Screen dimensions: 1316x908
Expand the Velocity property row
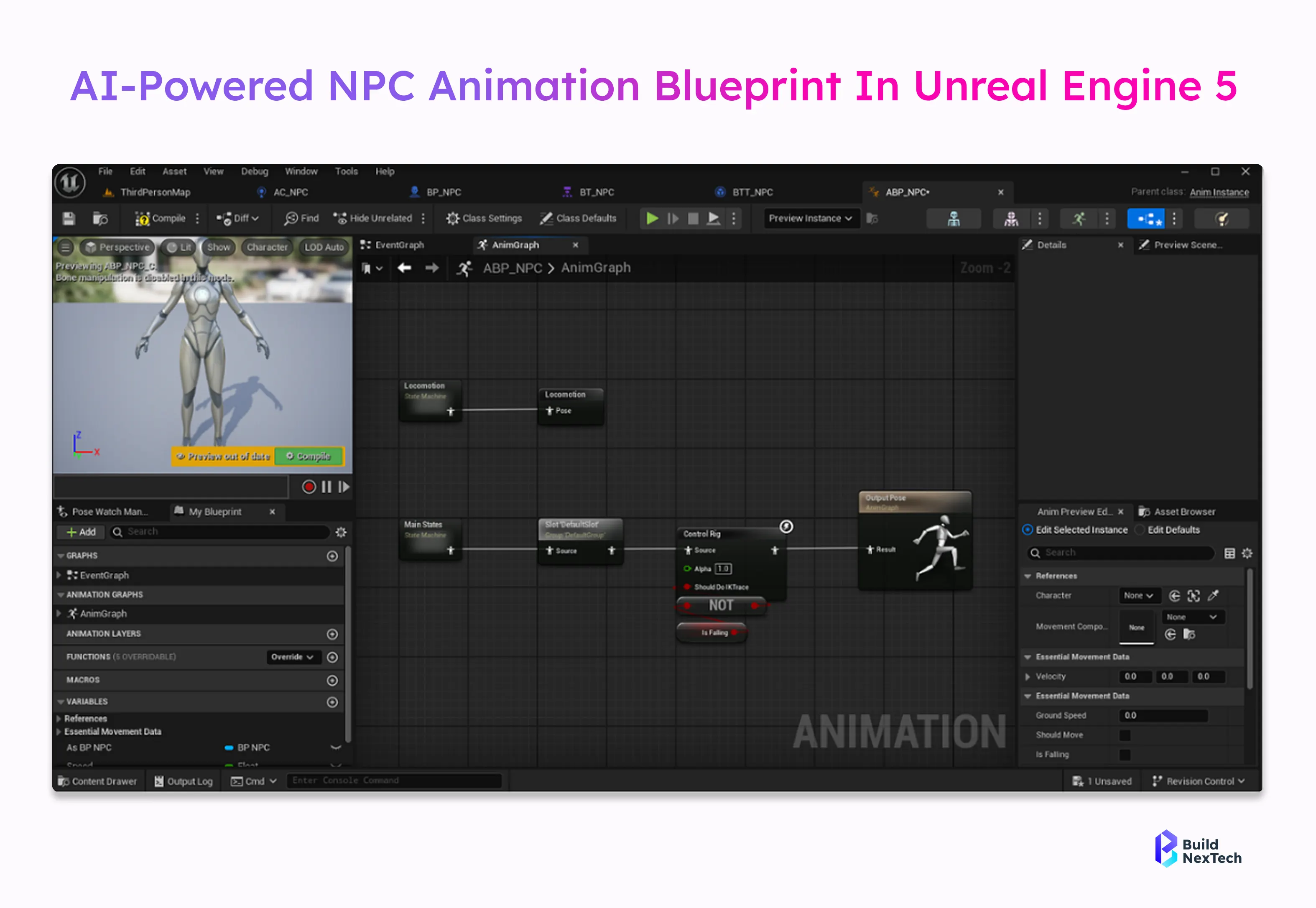click(x=1028, y=676)
